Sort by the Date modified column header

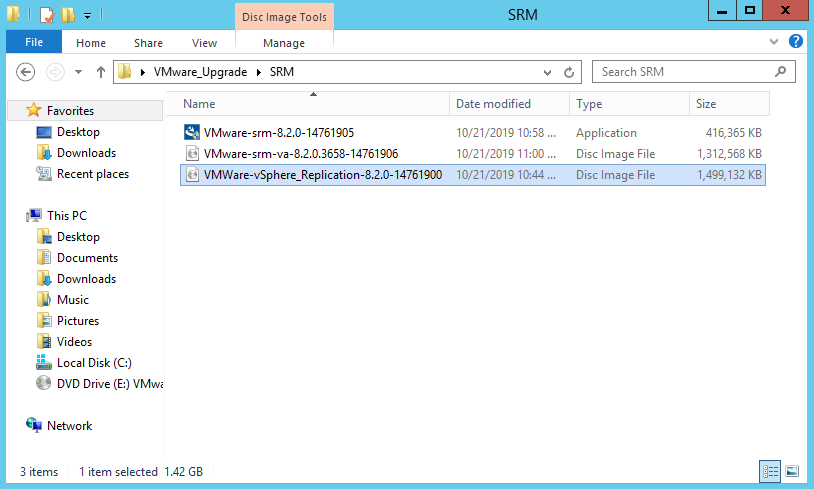tap(509, 104)
